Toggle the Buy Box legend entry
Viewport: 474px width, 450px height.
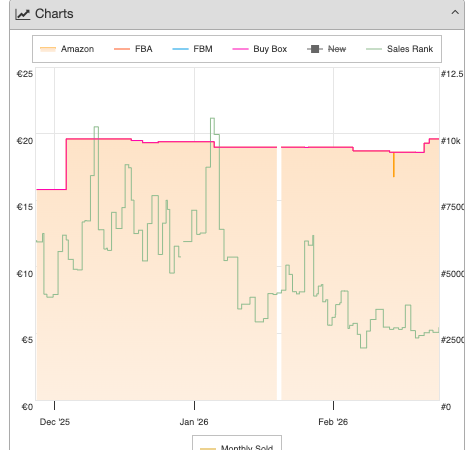coord(260,49)
